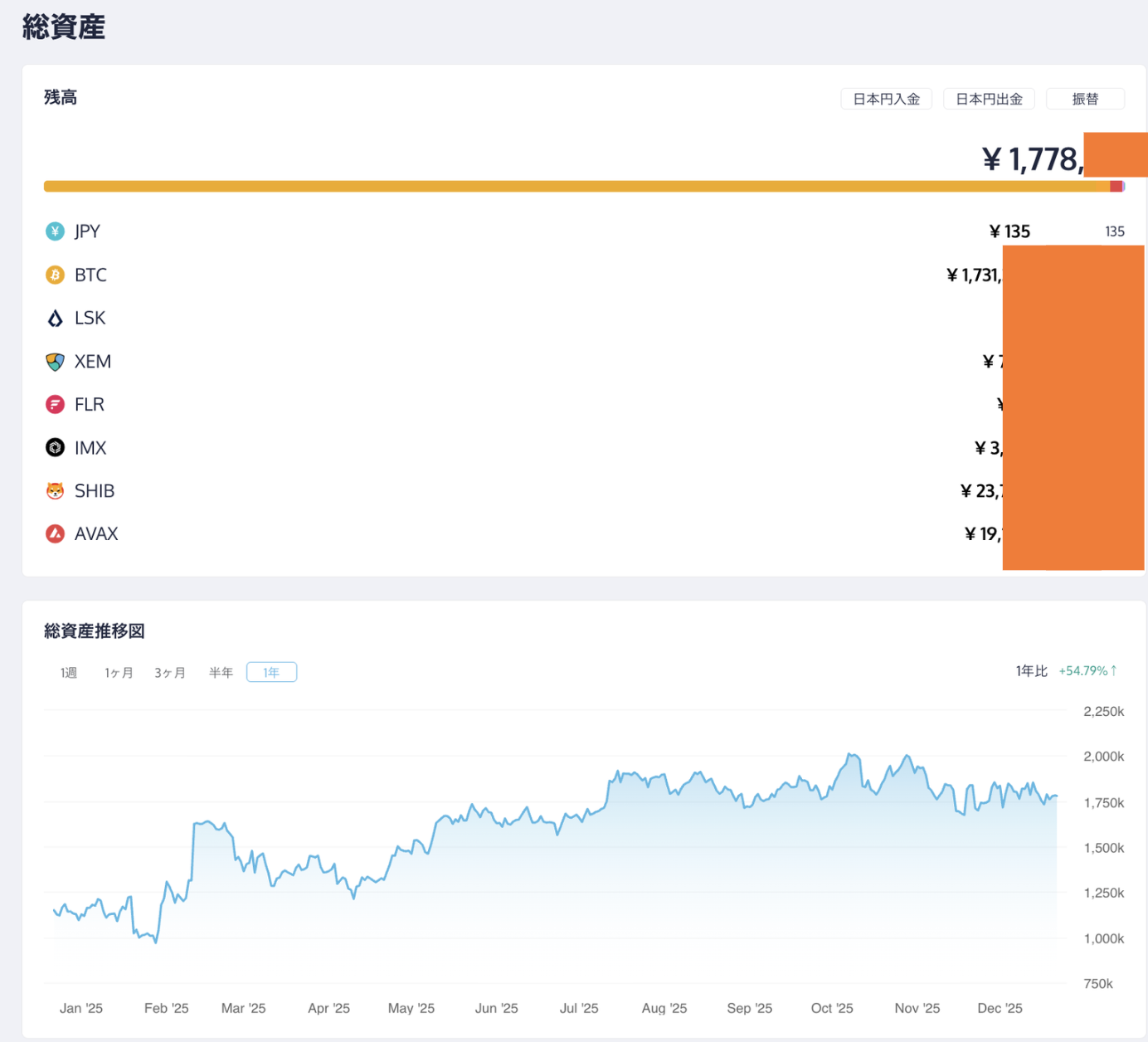Select the LSK Lisk icon
1148x1042 pixels.
[x=55, y=319]
